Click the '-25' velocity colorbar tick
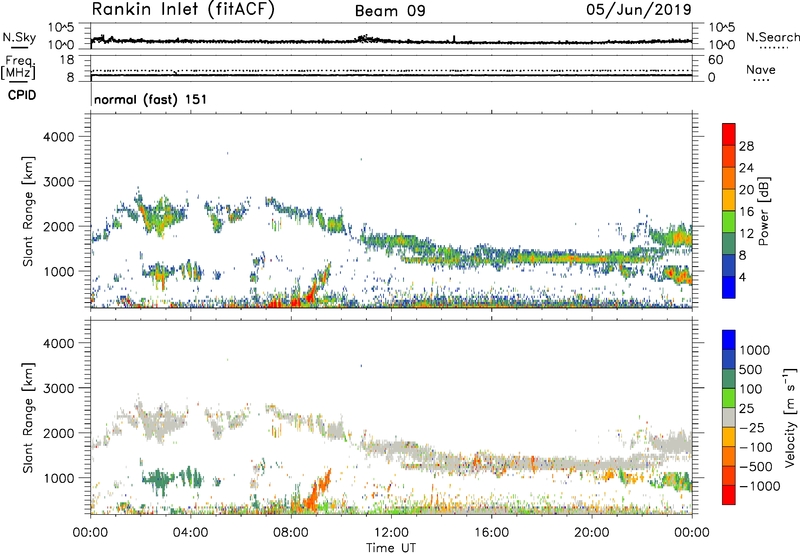 point(752,428)
